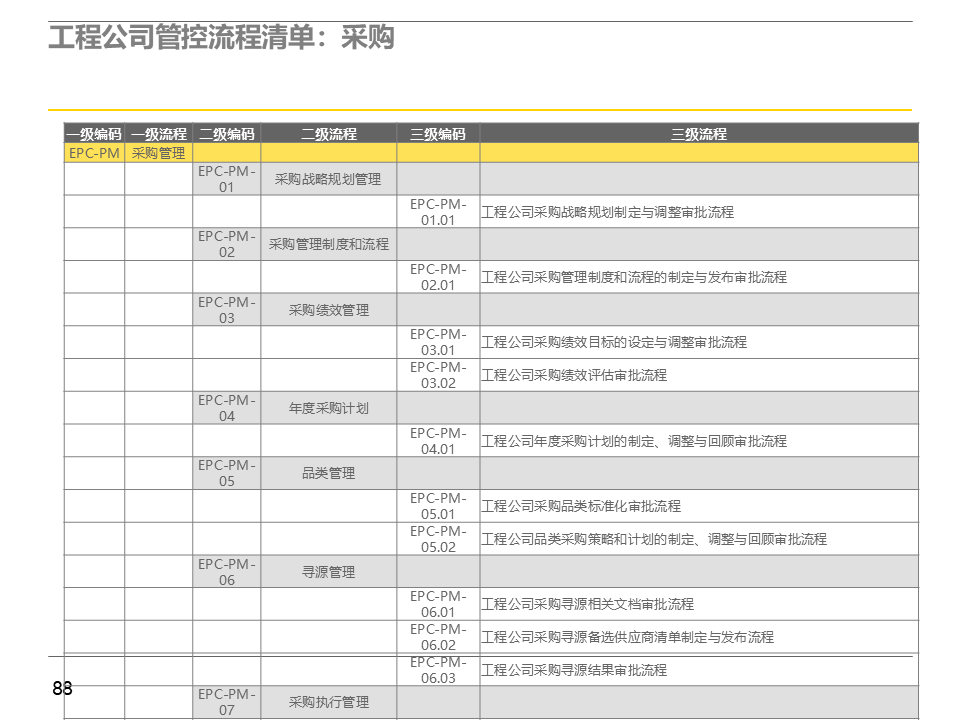Screen dimensions: 960x720
Task: Click 工程公司采购寻源备选供应商清单制定与发布流程
Action: [628, 637]
